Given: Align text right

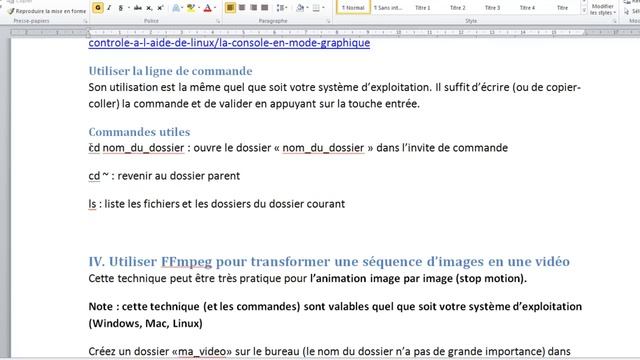Looking at the screenshot, I should coord(253,8).
